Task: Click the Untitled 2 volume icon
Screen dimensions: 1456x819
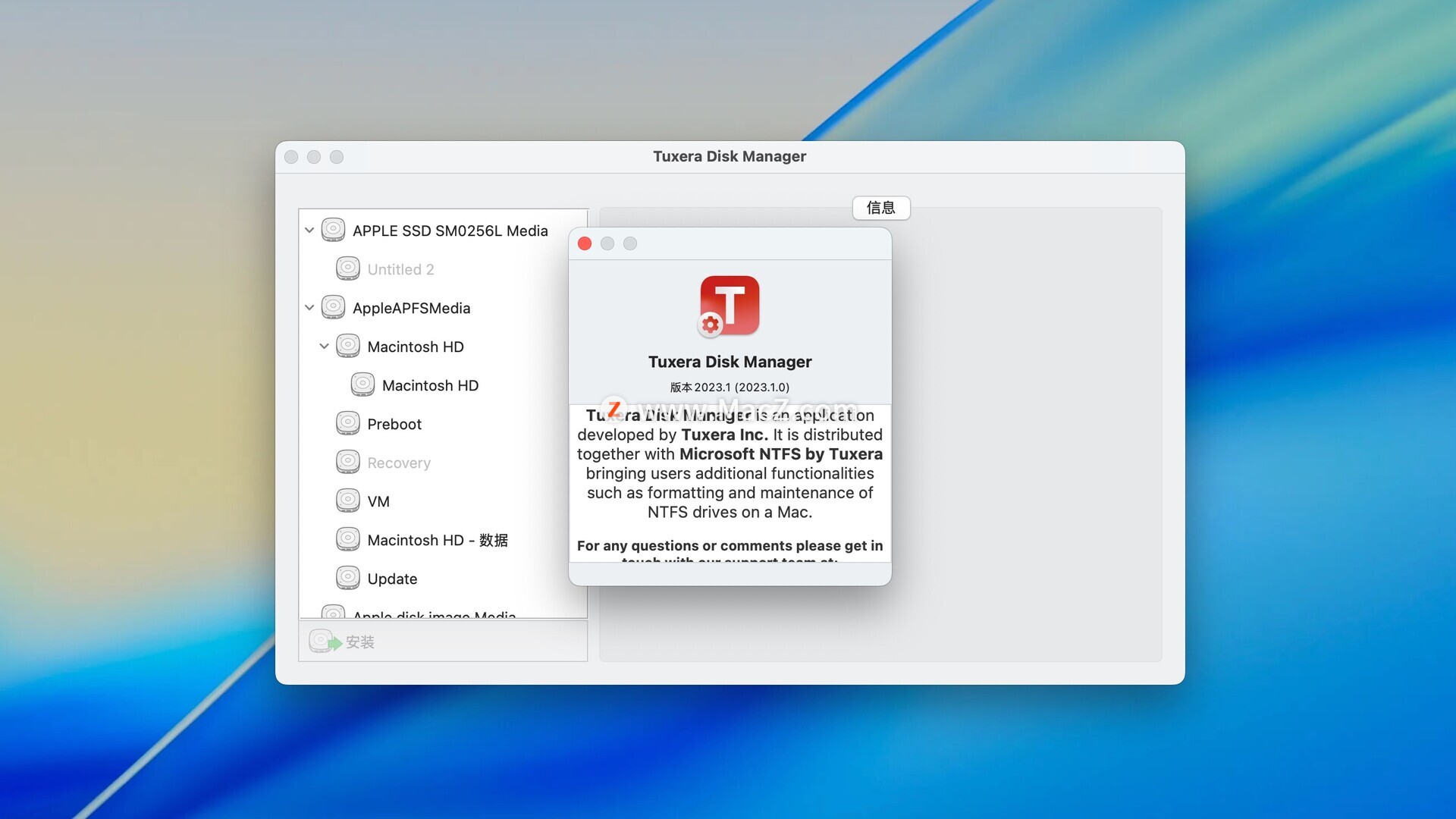Action: click(x=348, y=268)
